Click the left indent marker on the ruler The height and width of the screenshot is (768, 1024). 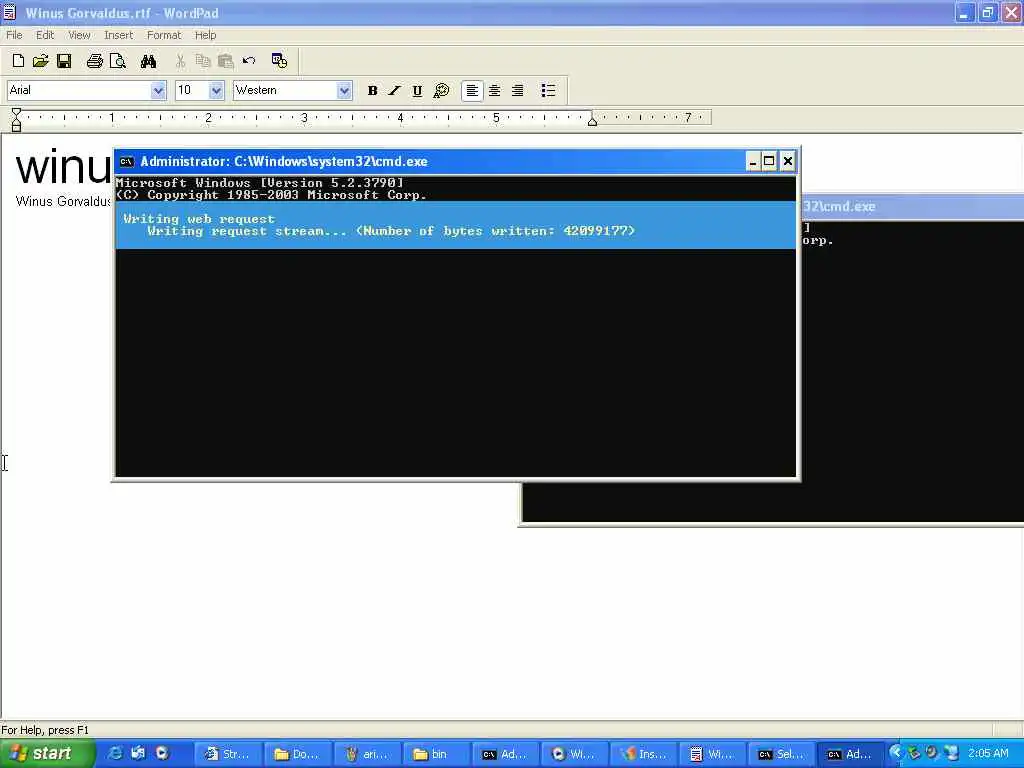click(16, 123)
